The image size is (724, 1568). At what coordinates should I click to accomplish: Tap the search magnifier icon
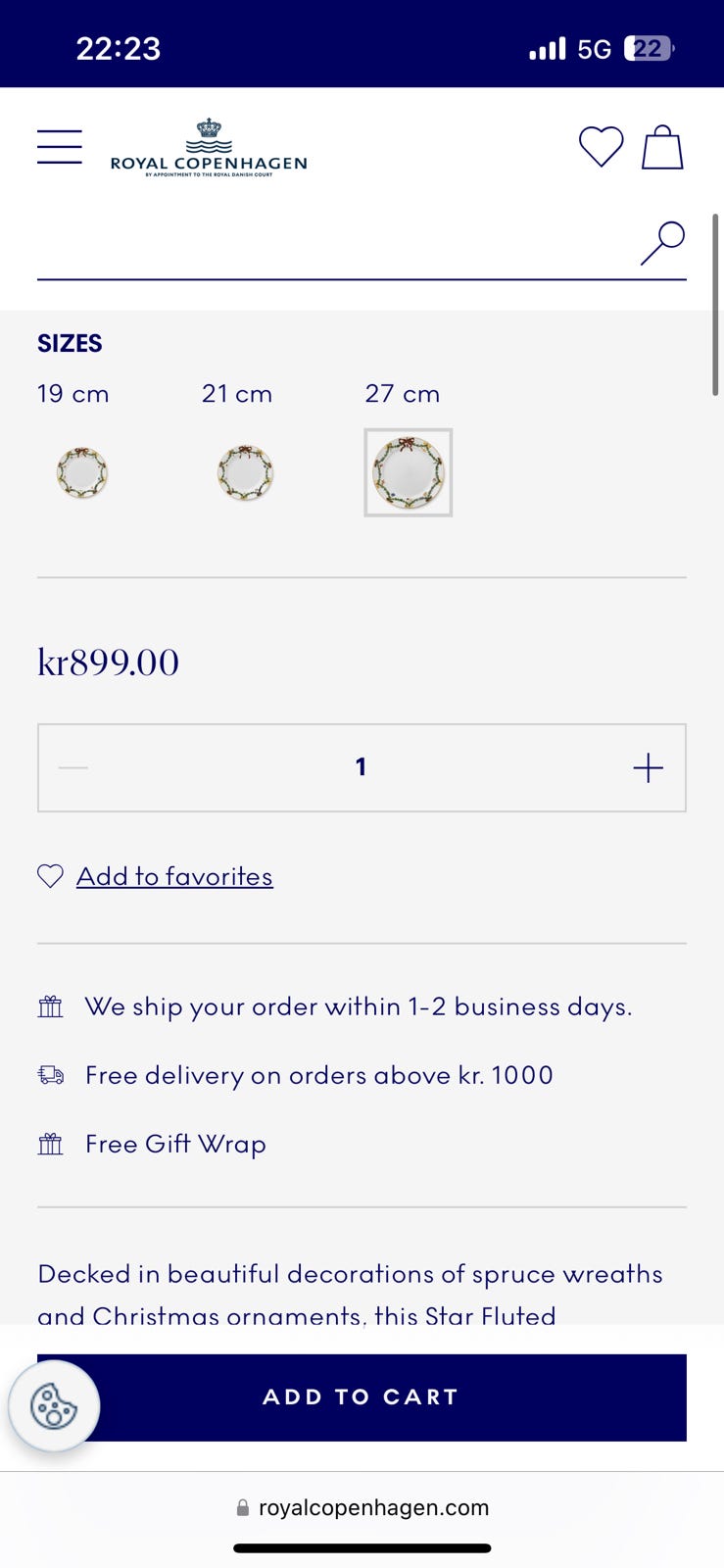pyautogui.click(x=663, y=243)
